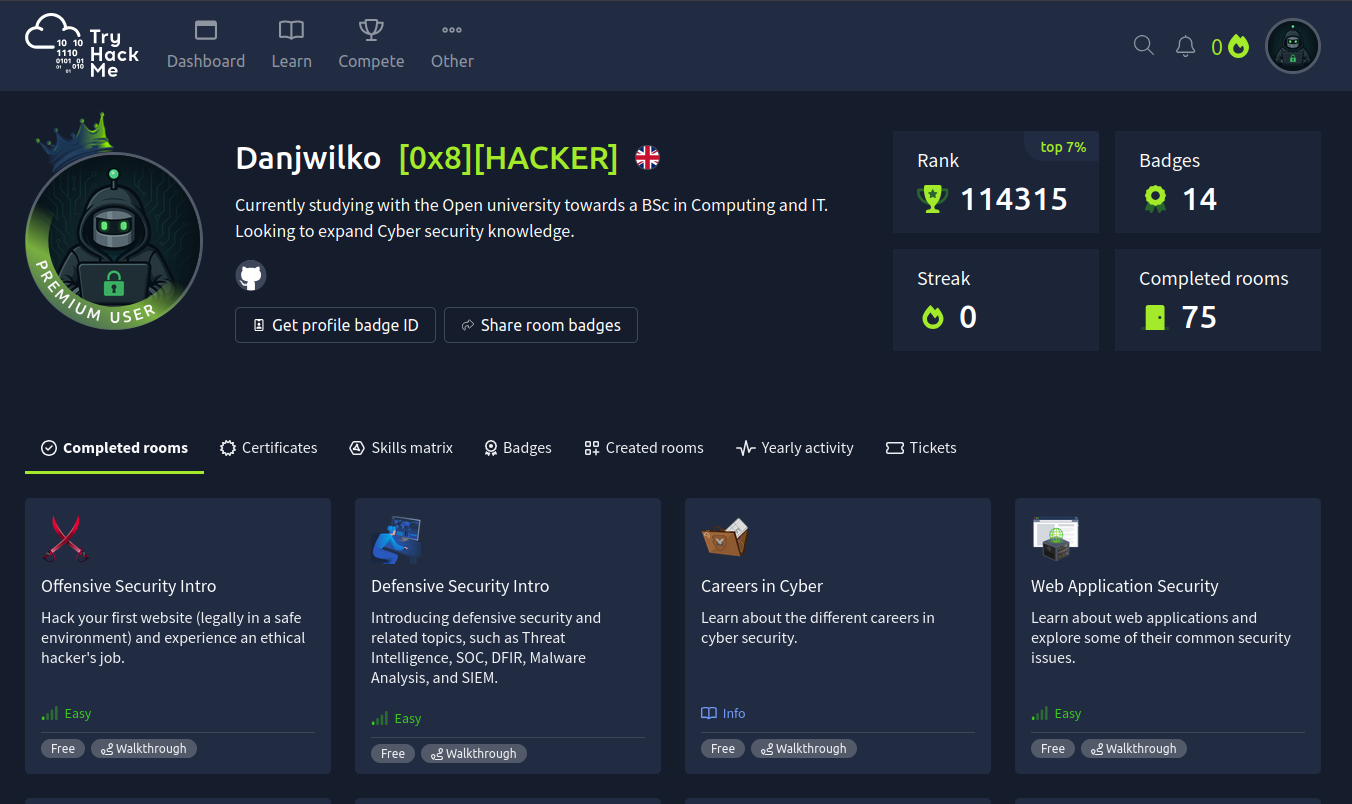Open the Yearly activity tab

pos(794,447)
